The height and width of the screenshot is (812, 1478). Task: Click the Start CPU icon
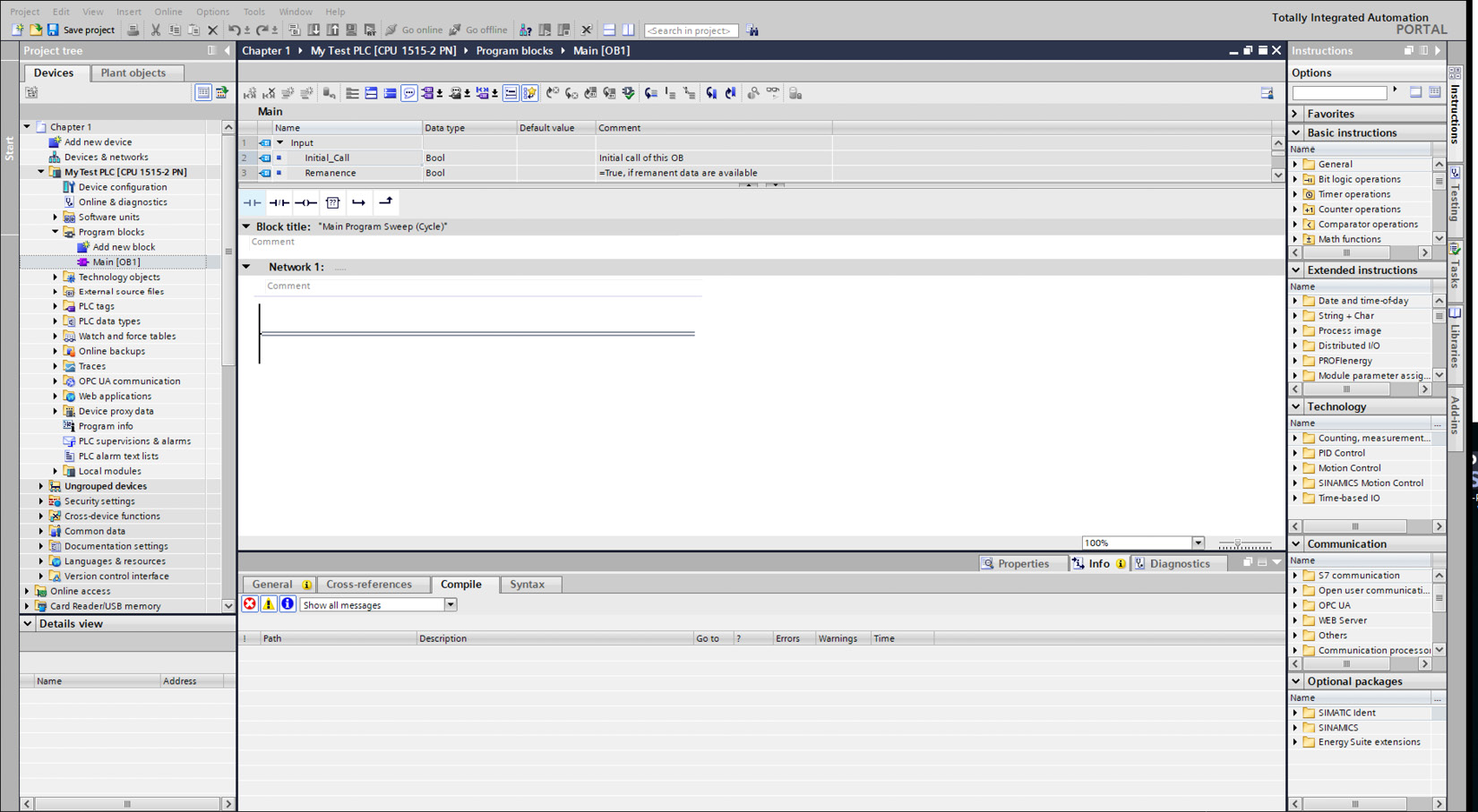pyautogui.click(x=545, y=30)
